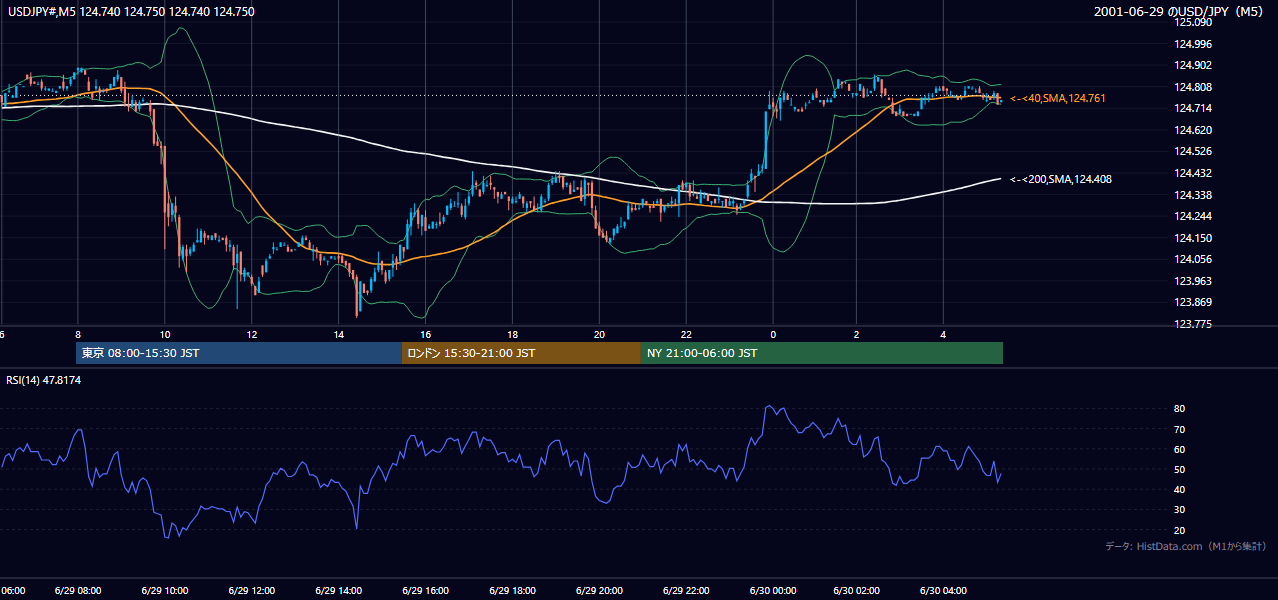Click RSI scale label 60
Image resolution: width=1278 pixels, height=600 pixels.
tap(1179, 449)
